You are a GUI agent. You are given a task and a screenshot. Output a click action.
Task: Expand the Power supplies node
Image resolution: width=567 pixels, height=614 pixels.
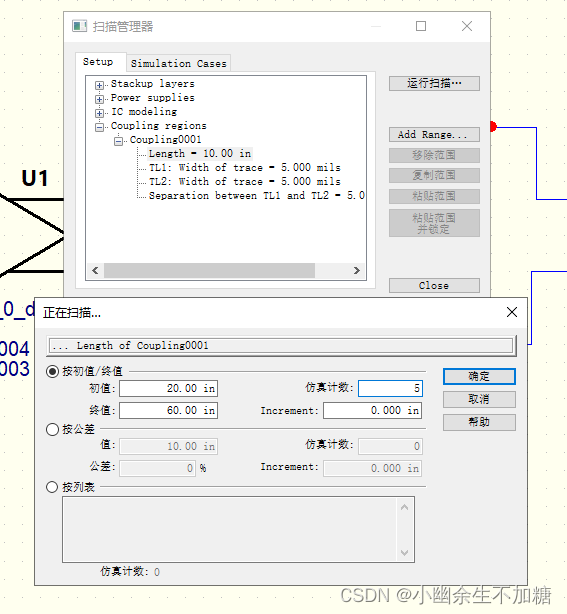click(x=99, y=99)
